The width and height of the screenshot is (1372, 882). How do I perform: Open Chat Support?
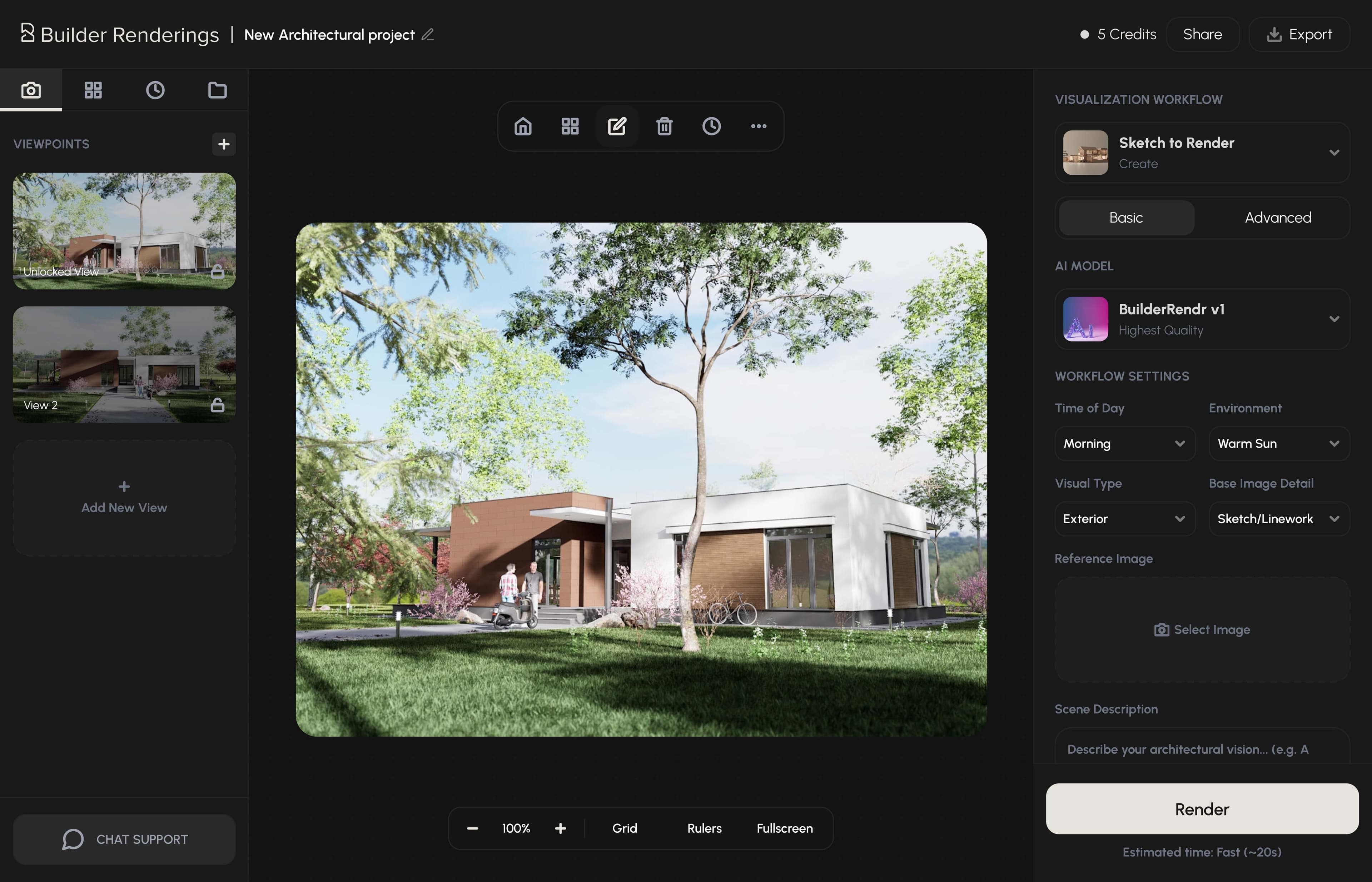click(124, 839)
